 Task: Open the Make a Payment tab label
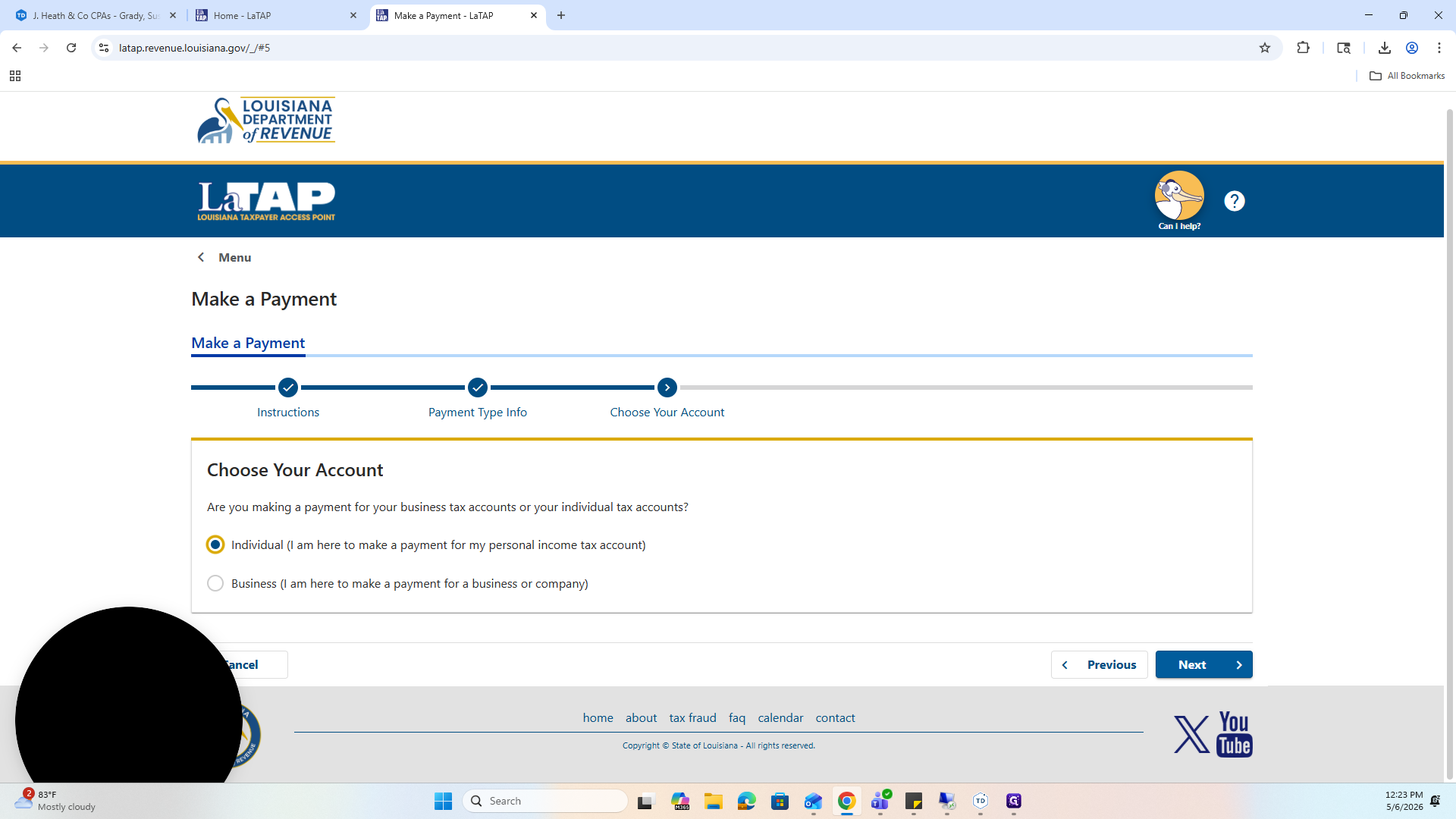tap(248, 343)
